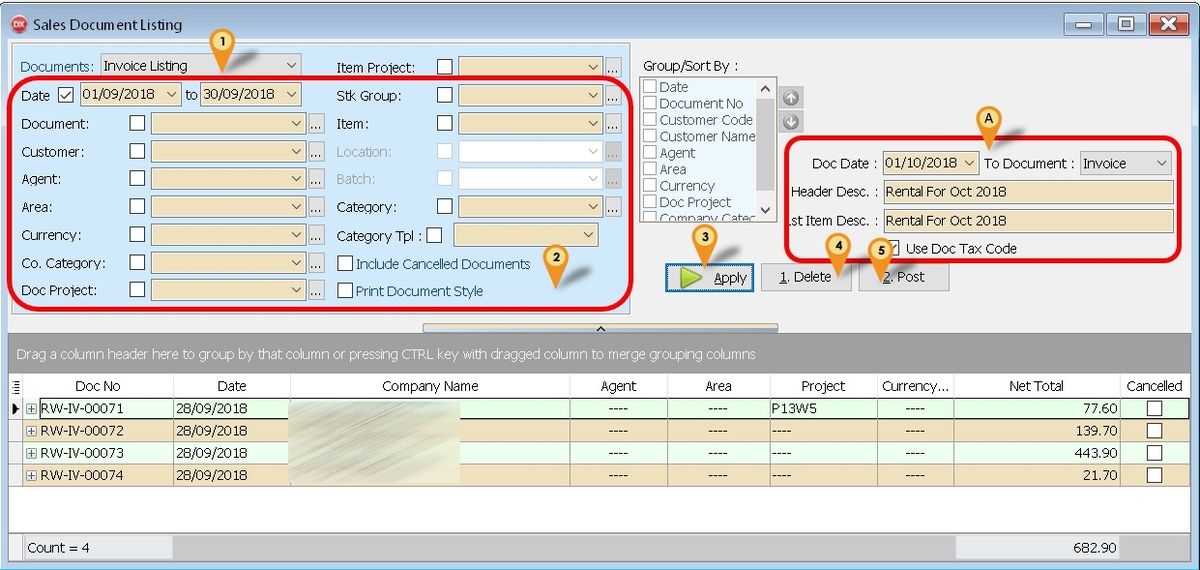Screen dimensions: 1200x570
Task: Collapse filter panel using chevron bar
Action: click(x=600, y=327)
